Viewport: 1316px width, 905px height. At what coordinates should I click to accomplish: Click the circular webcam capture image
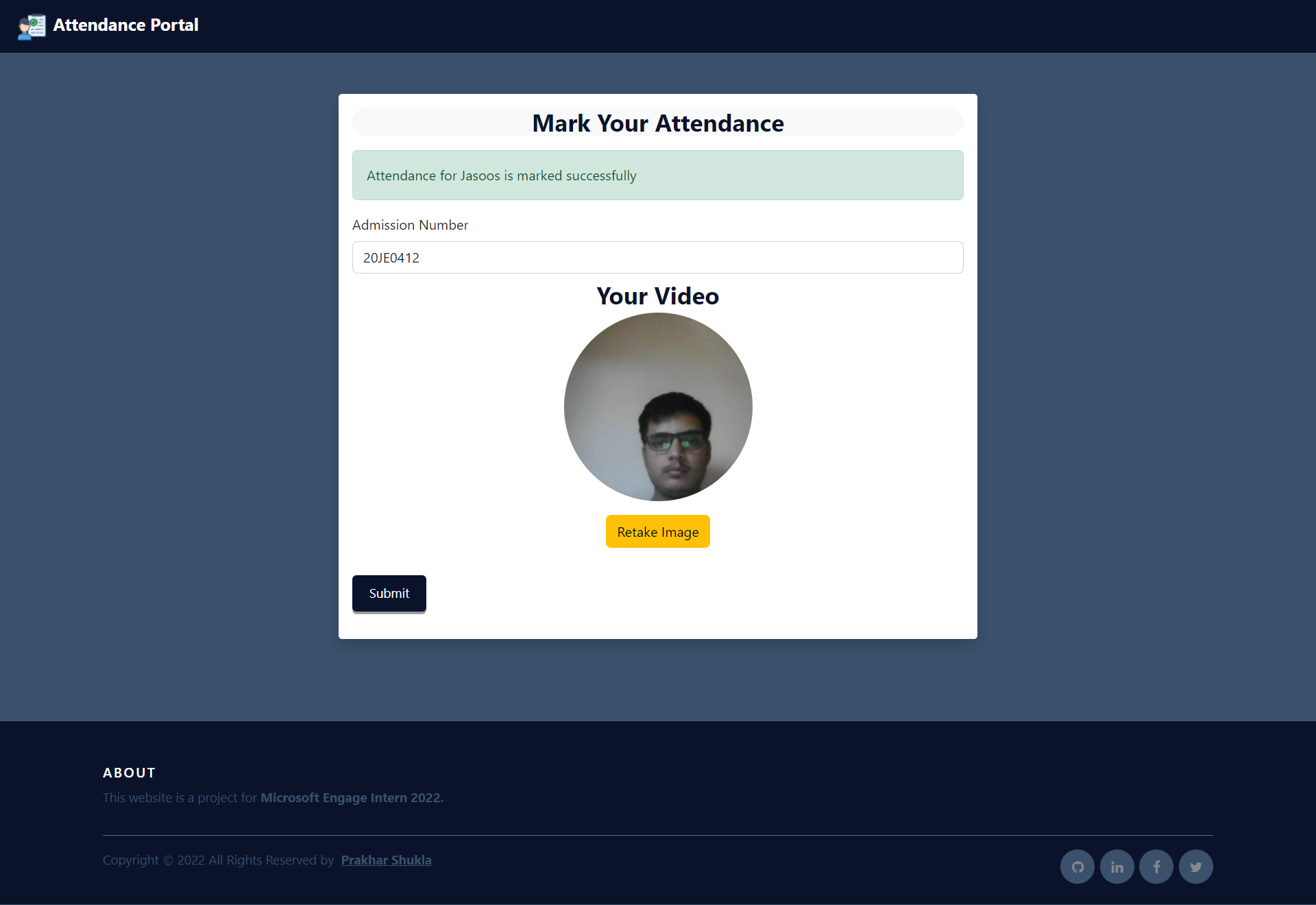(x=657, y=407)
